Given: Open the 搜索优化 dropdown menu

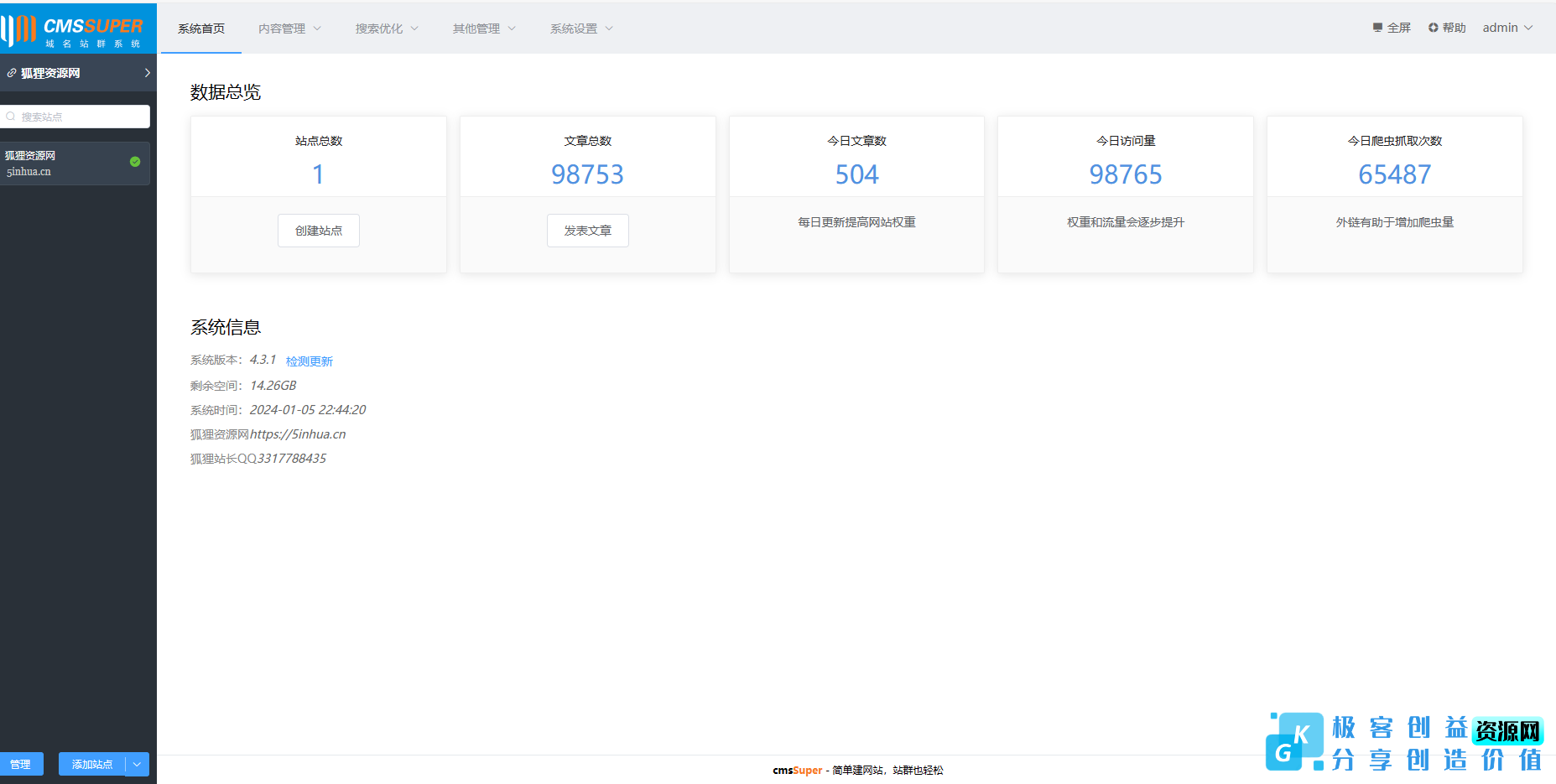Looking at the screenshot, I should pyautogui.click(x=387, y=29).
